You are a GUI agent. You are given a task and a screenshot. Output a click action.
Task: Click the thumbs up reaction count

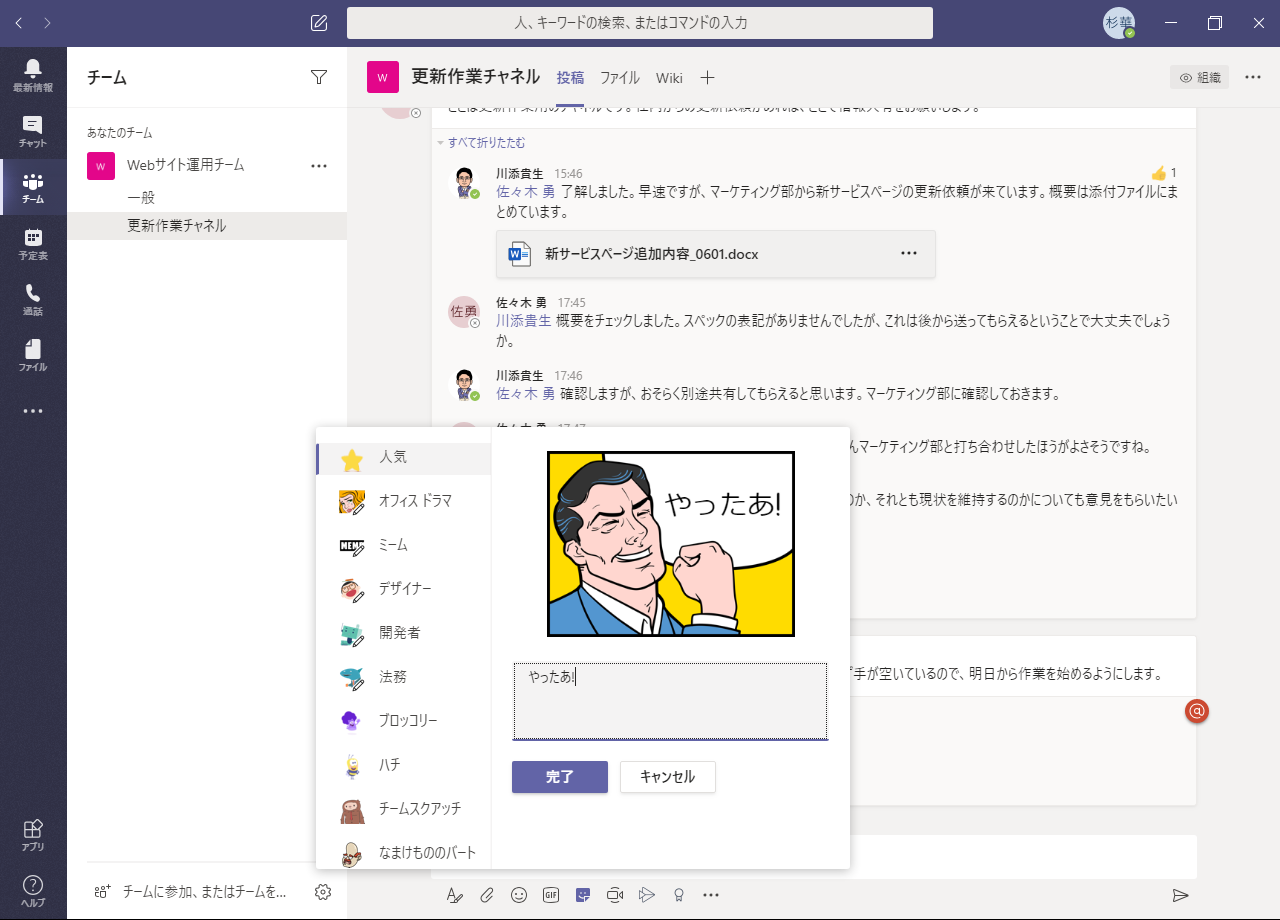[x=1164, y=173]
